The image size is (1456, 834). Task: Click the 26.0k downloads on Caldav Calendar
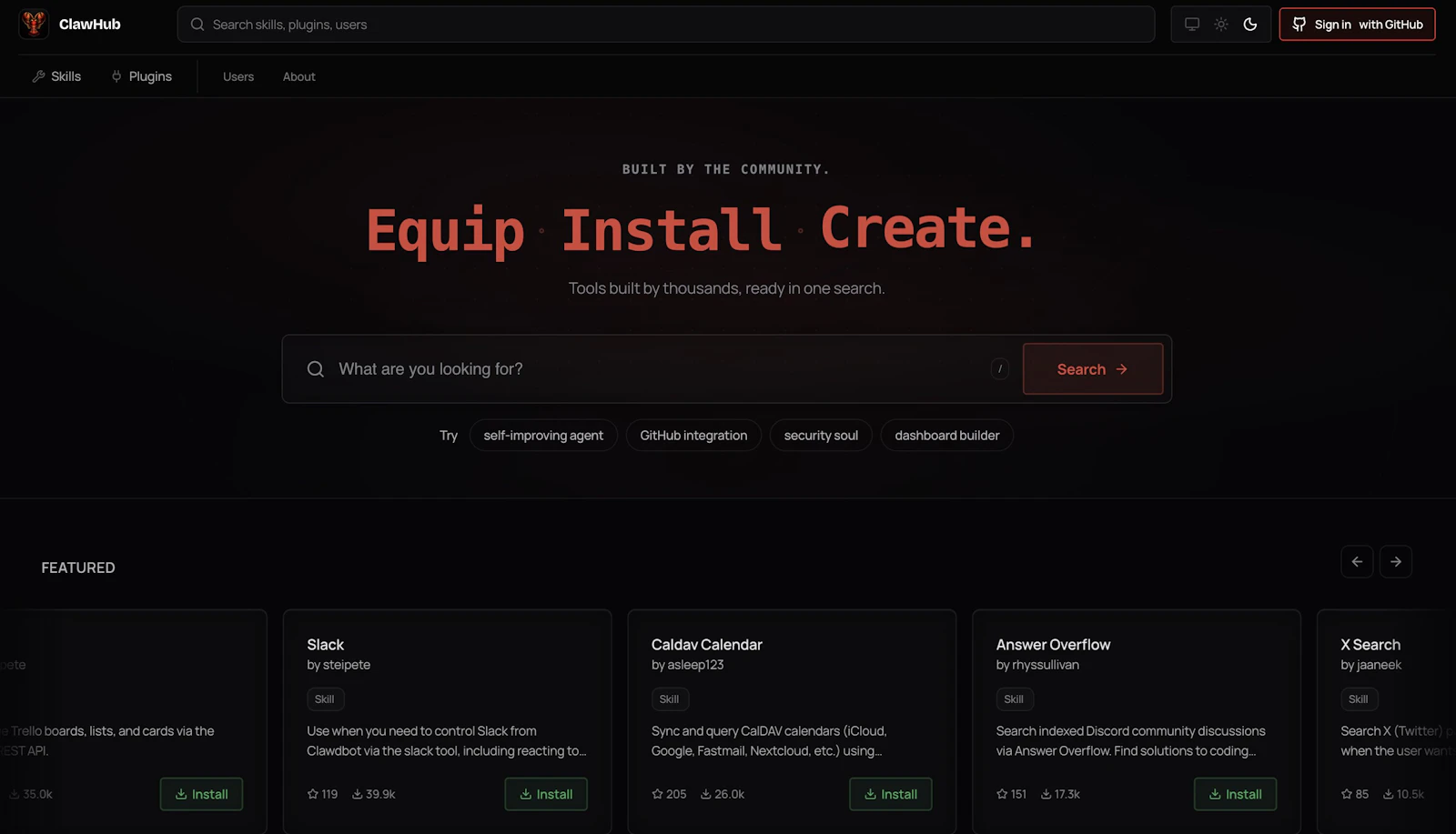[x=723, y=794]
